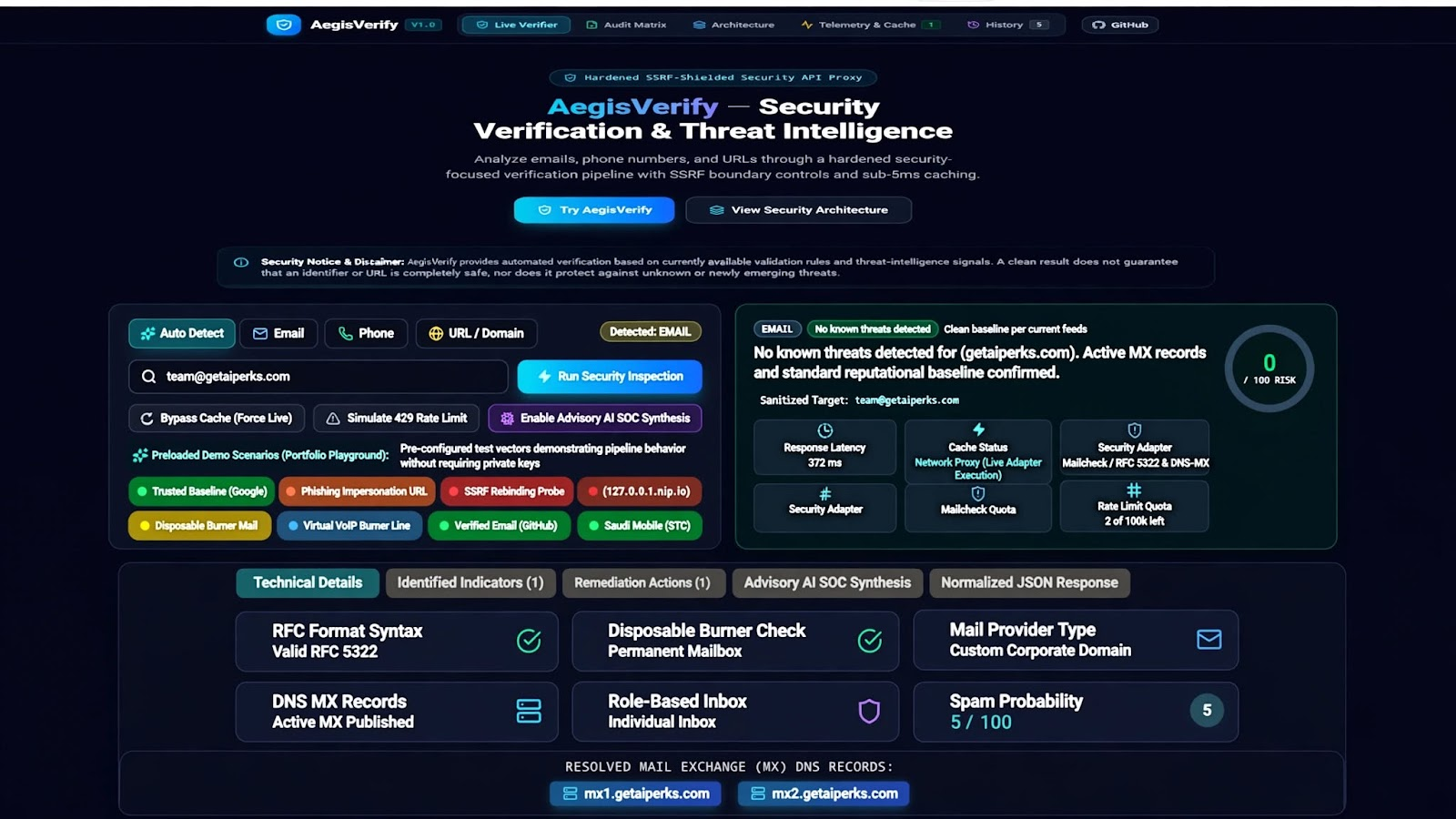Switch to the Architecture tab
Viewport: 1456px width, 819px height.
pos(733,25)
